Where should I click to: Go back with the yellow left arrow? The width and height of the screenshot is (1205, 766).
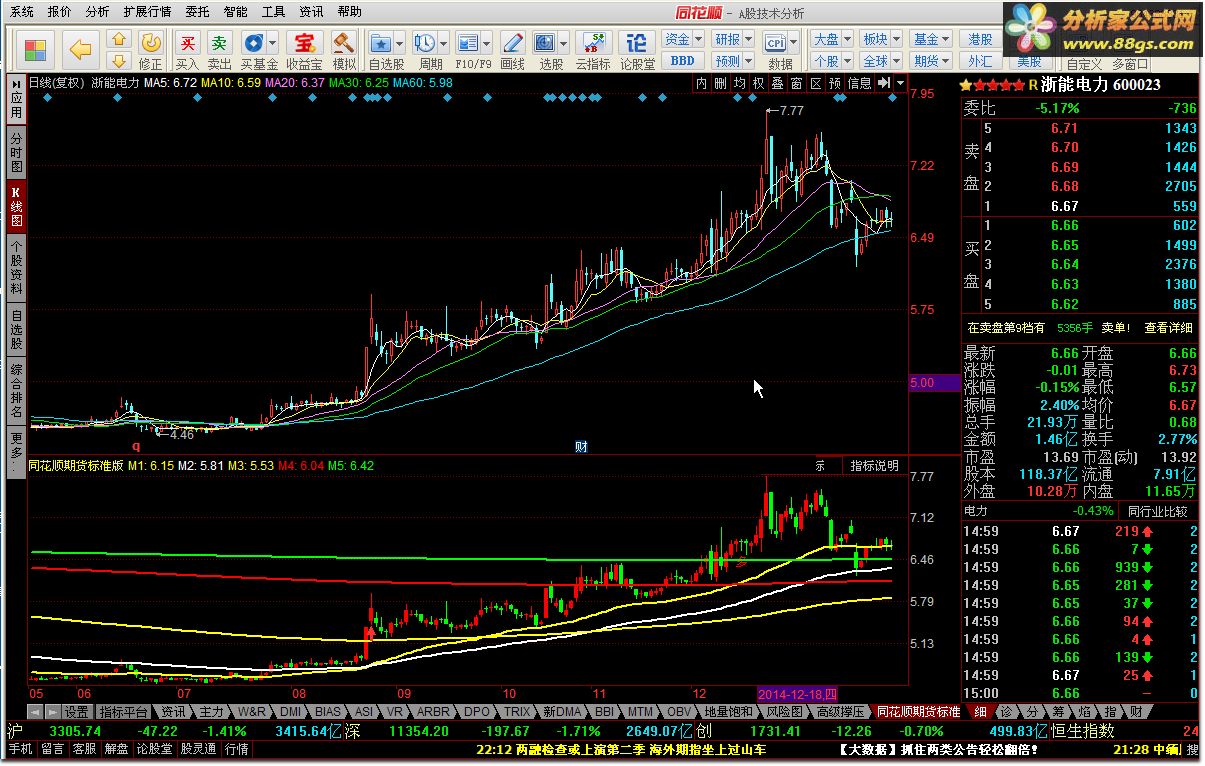[x=80, y=49]
